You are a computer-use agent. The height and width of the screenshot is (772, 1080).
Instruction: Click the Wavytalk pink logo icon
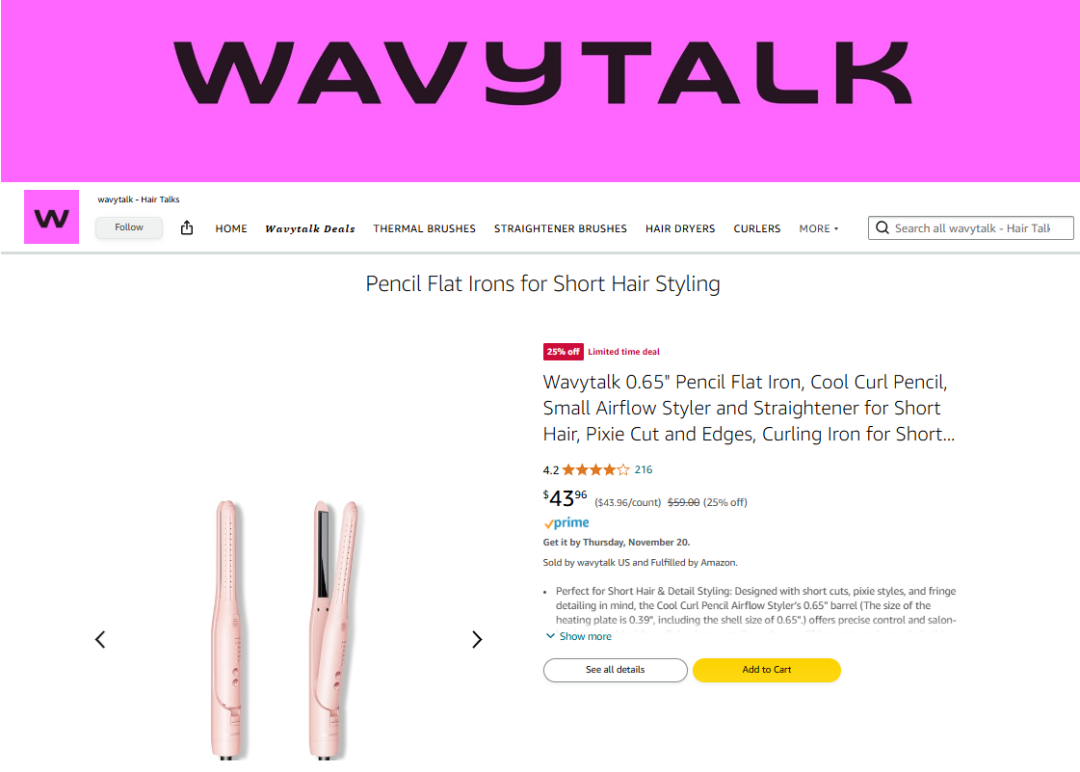[51, 217]
